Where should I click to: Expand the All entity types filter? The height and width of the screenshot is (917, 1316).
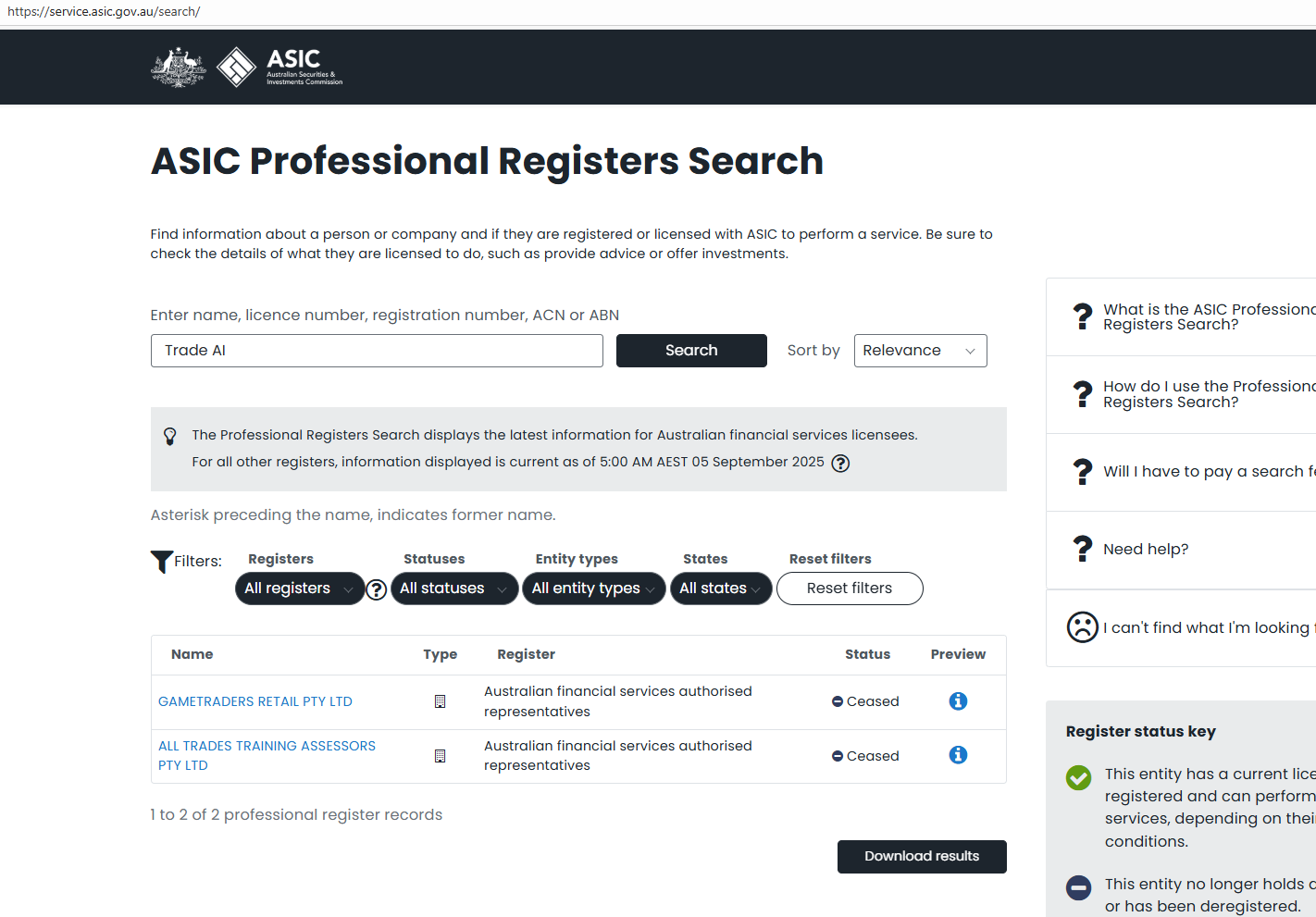(594, 589)
